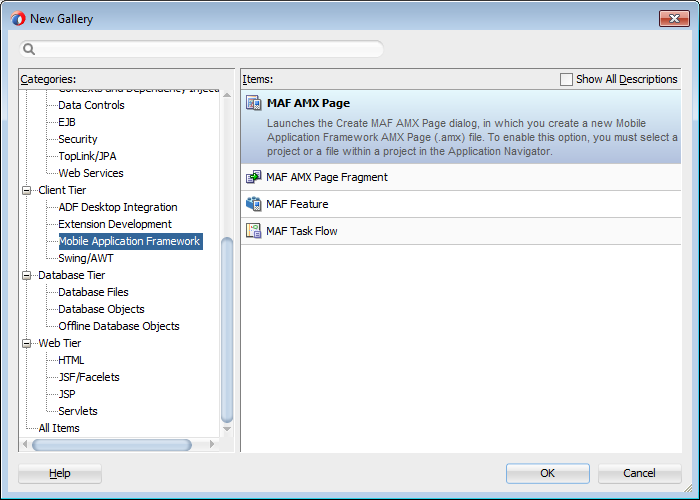
Task: Select Offline Database Objects category
Action: (119, 326)
